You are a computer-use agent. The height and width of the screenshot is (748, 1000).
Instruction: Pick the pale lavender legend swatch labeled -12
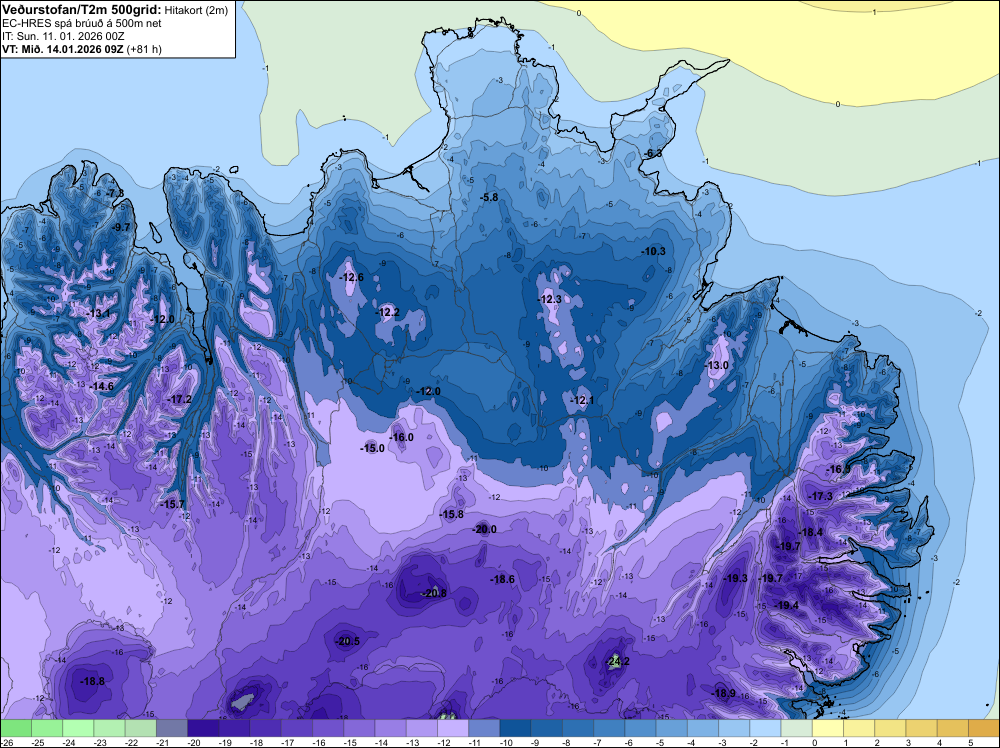click(453, 728)
